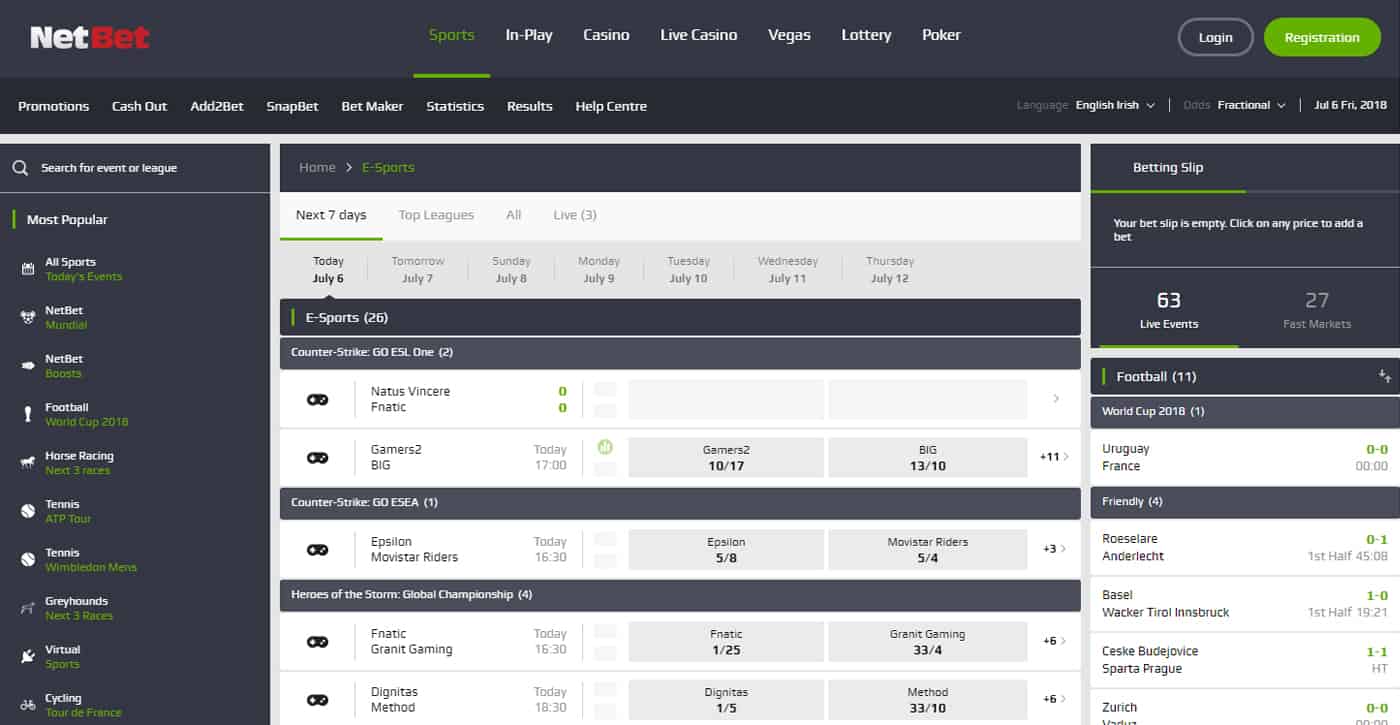The height and width of the screenshot is (725, 1400).
Task: Open the Live Casino tab
Action: click(x=699, y=36)
